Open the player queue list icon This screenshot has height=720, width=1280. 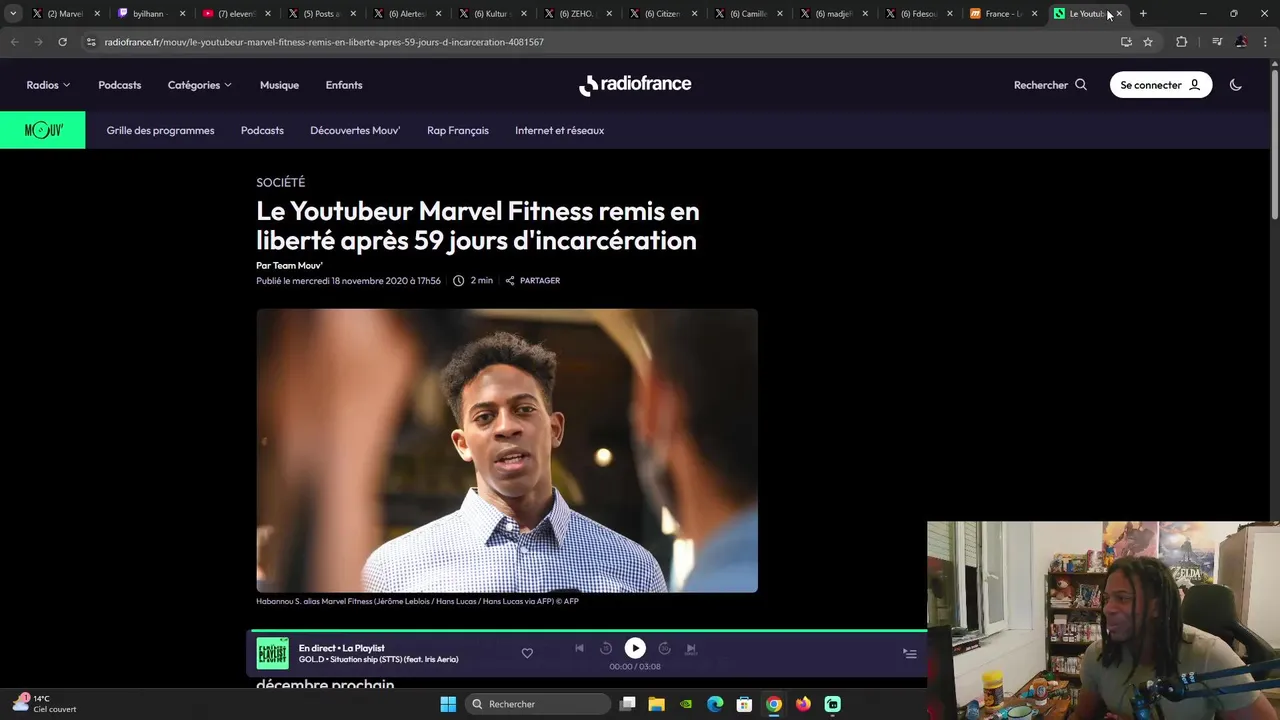tap(909, 653)
